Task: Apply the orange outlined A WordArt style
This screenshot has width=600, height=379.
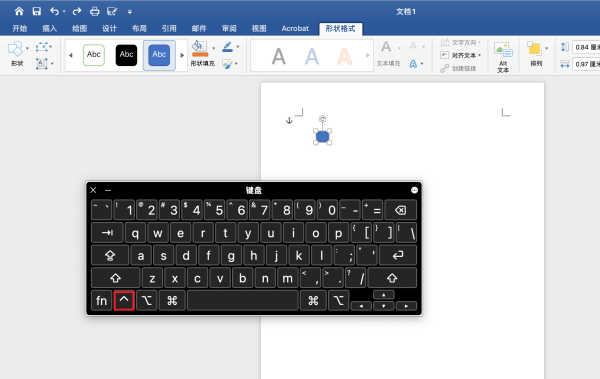Action: (344, 56)
